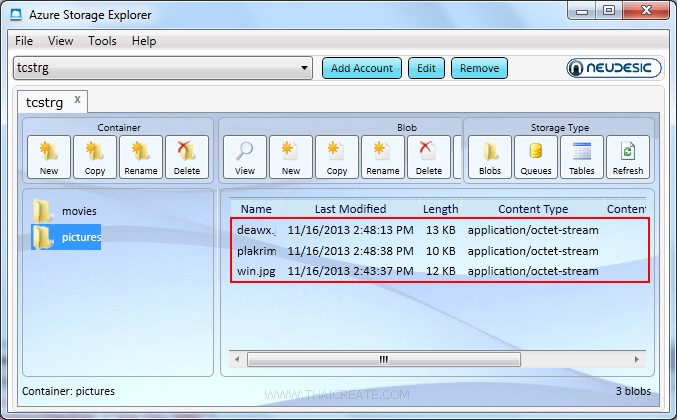Select the pictures container
The image size is (677, 420).
[66, 237]
